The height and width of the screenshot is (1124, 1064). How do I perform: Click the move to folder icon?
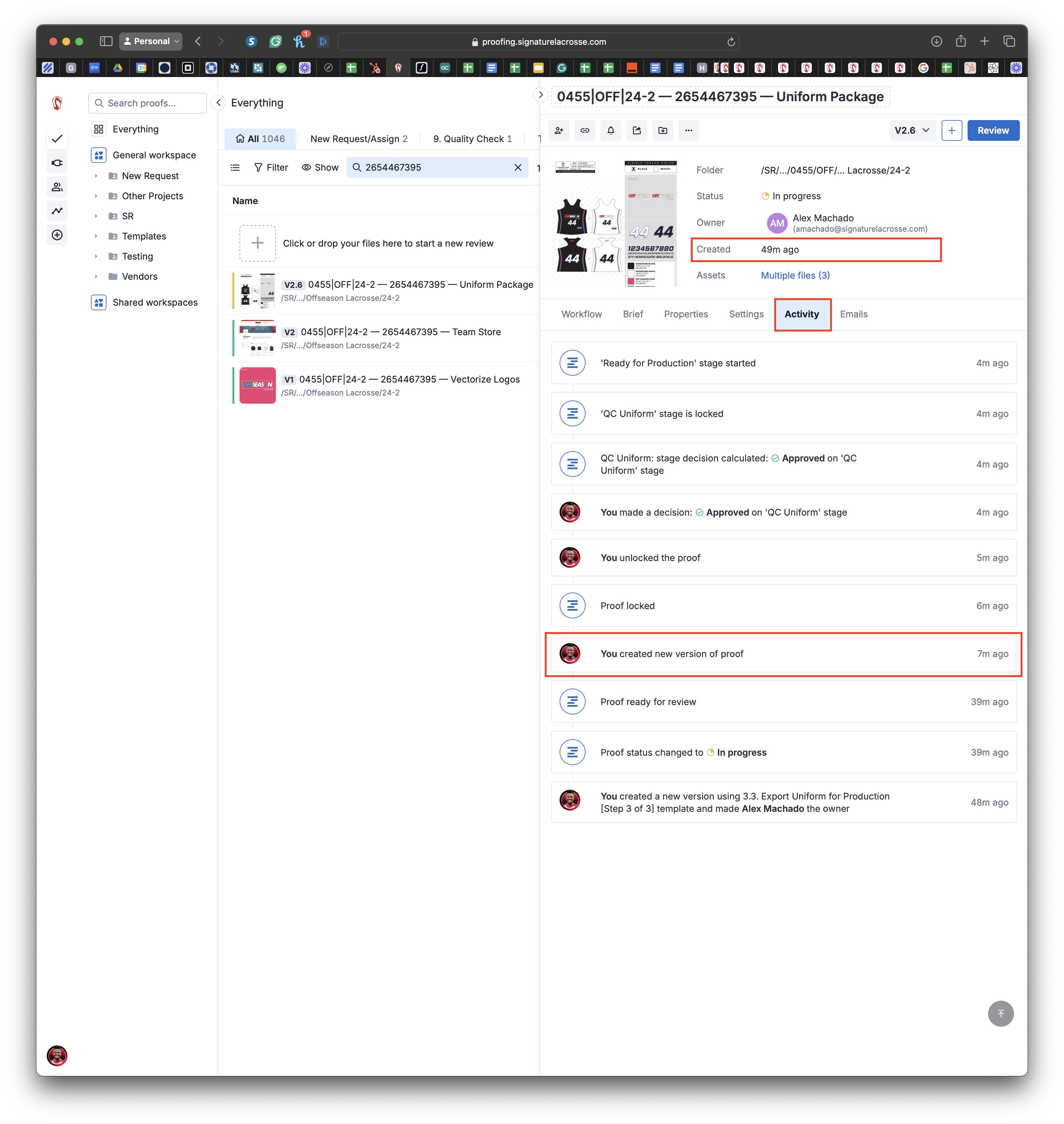pos(662,130)
